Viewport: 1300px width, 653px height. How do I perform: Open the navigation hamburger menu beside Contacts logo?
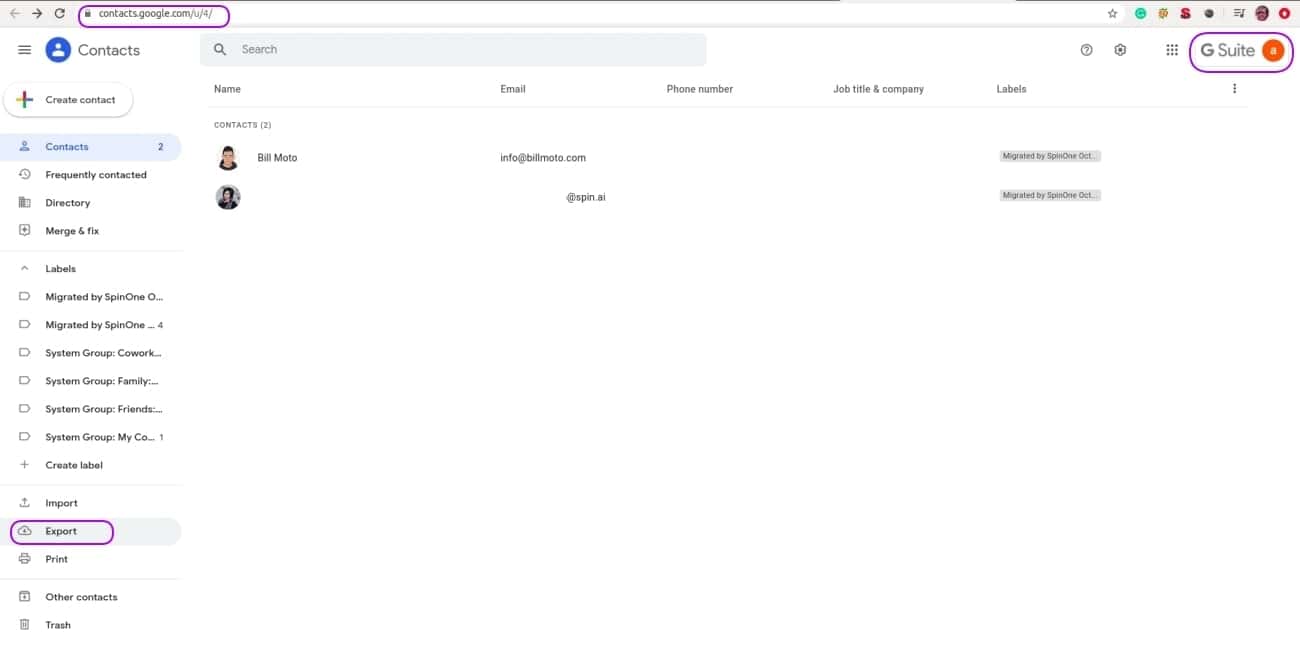coord(25,49)
